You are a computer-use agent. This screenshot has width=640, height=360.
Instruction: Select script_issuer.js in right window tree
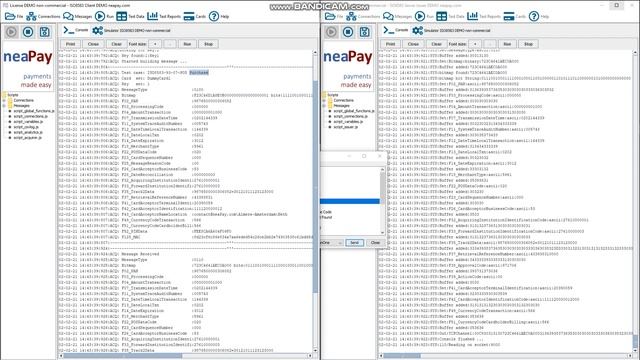coord(346,127)
